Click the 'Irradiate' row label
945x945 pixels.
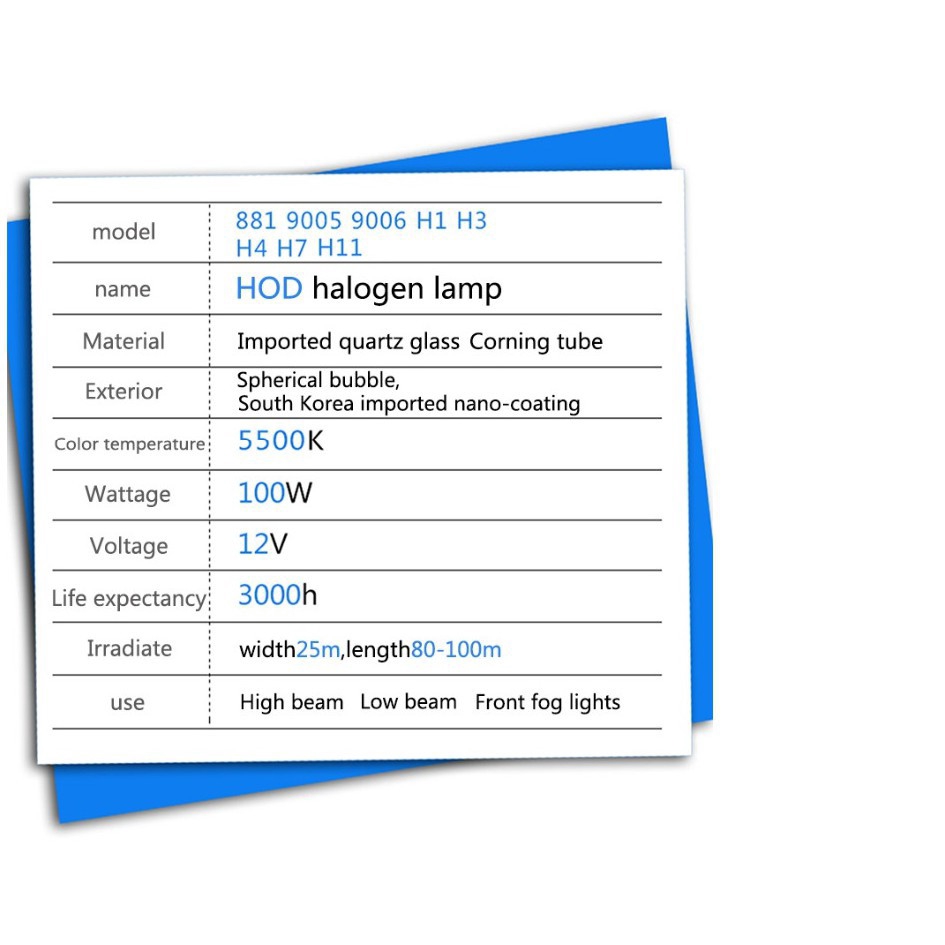[129, 649]
